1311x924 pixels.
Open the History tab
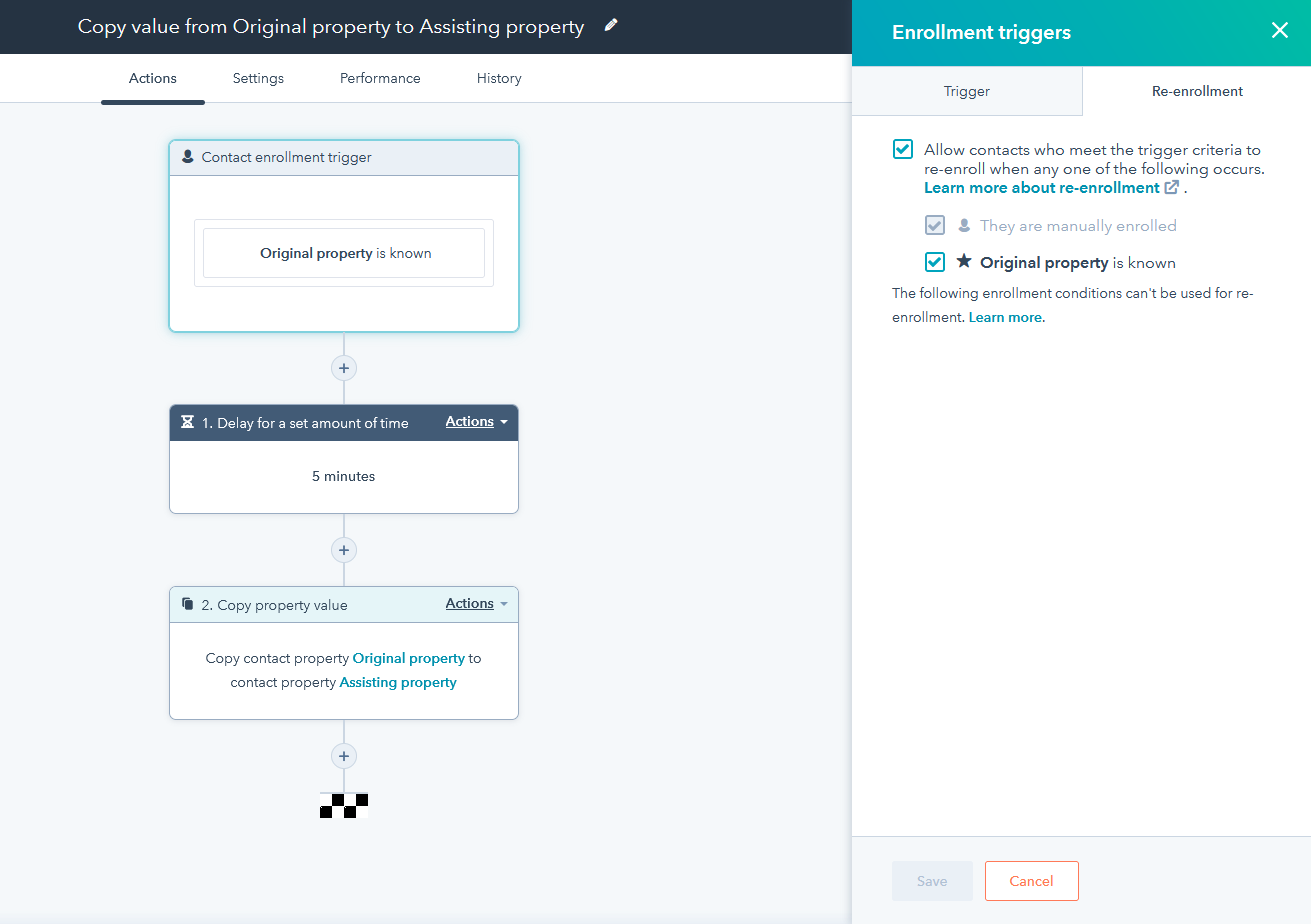499,78
